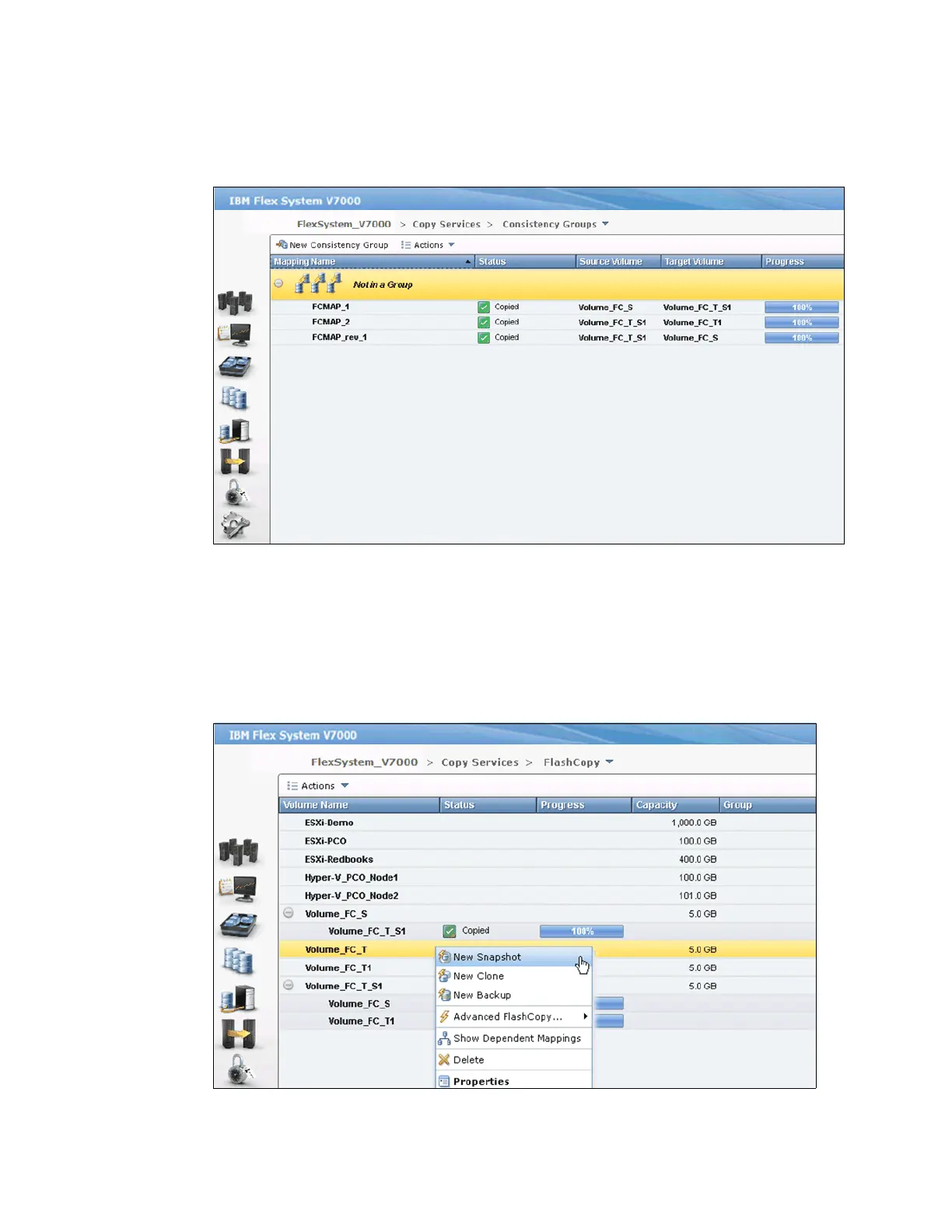Collapse the Volume_FC_T_S1 parent row
Viewport: 952px width, 1232px height.
(x=289, y=985)
